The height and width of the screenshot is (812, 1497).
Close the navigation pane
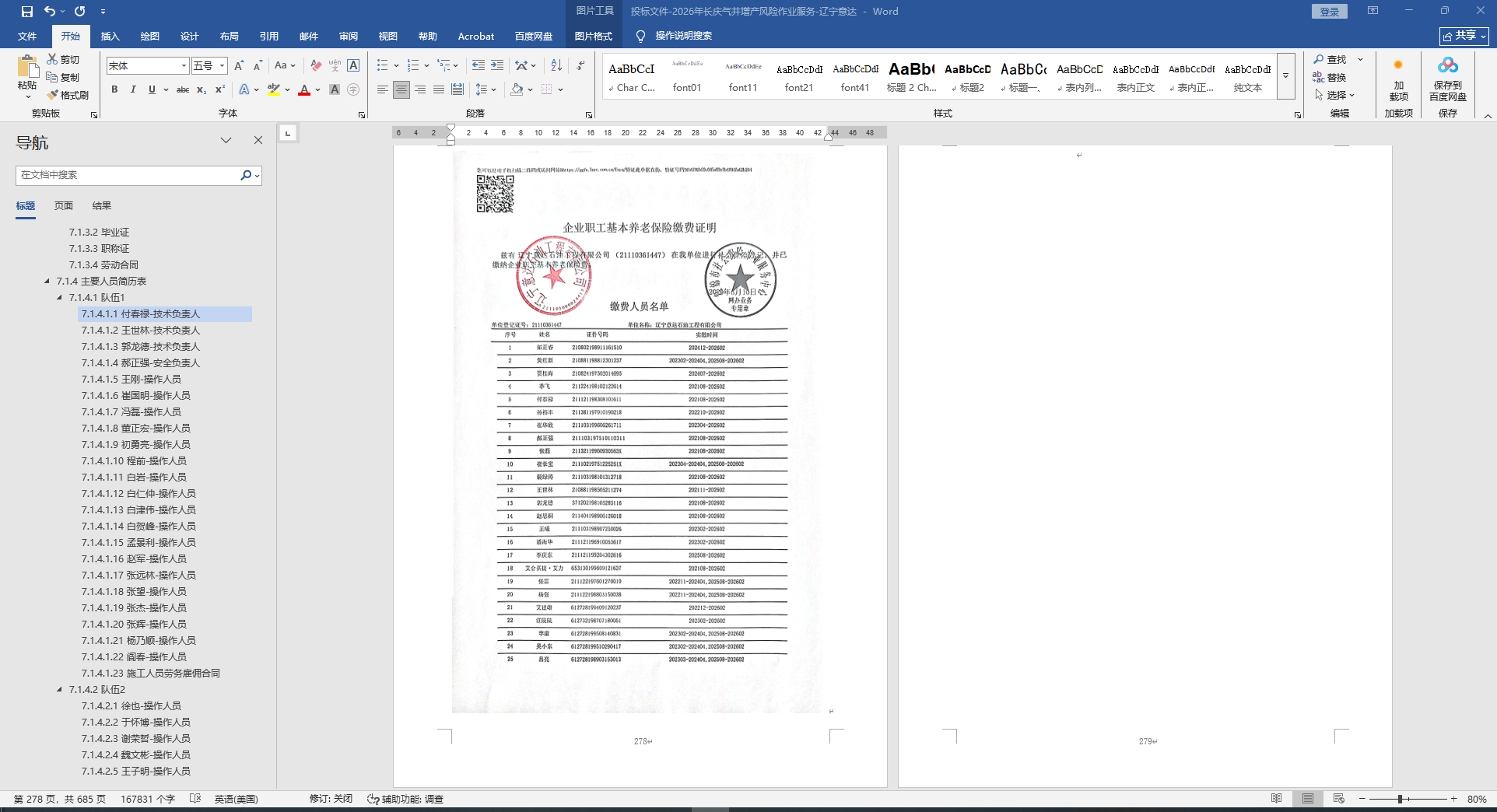tap(258, 140)
